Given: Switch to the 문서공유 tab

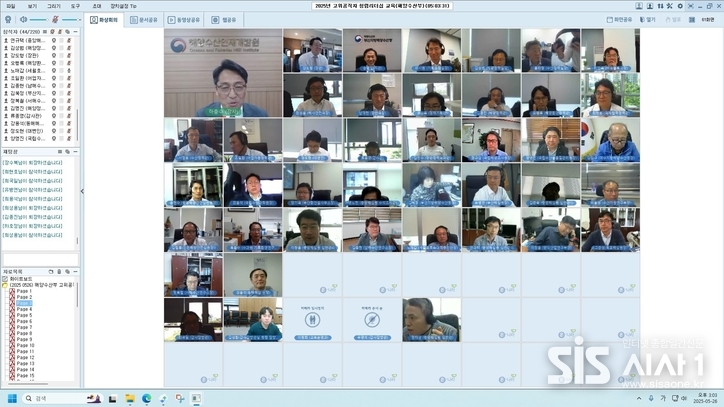Looking at the screenshot, I should pos(144,20).
